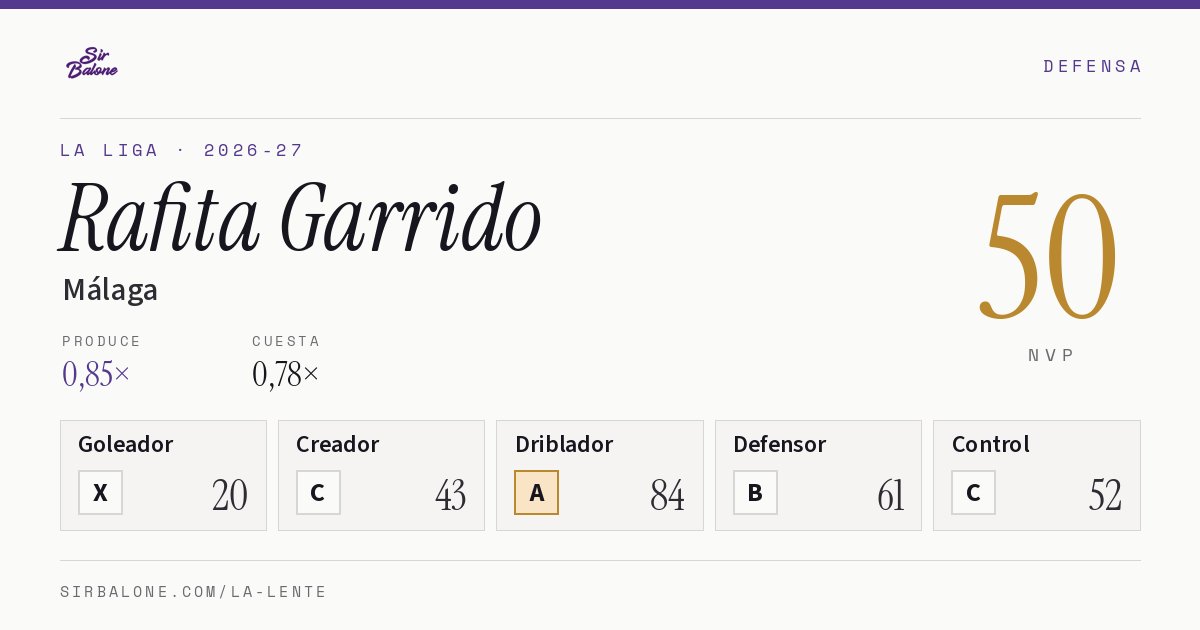Open the sirbalone.com/la-lente link
The width and height of the screenshot is (1200, 630).
click(x=193, y=592)
